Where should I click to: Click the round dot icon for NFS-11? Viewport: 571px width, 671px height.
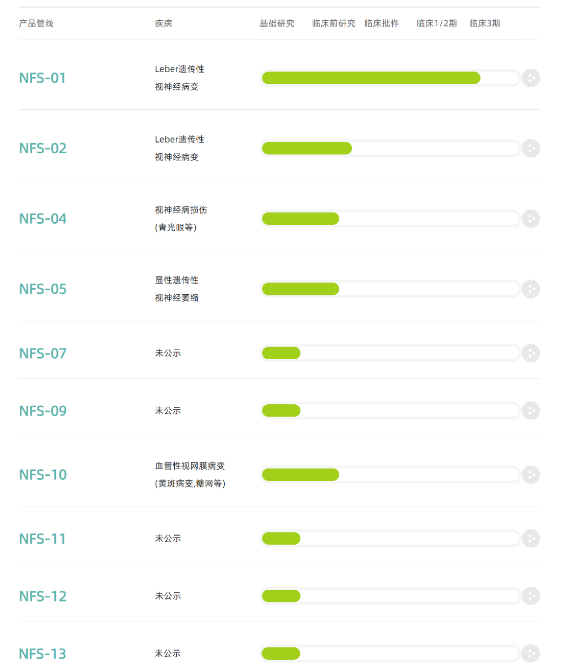[531, 538]
